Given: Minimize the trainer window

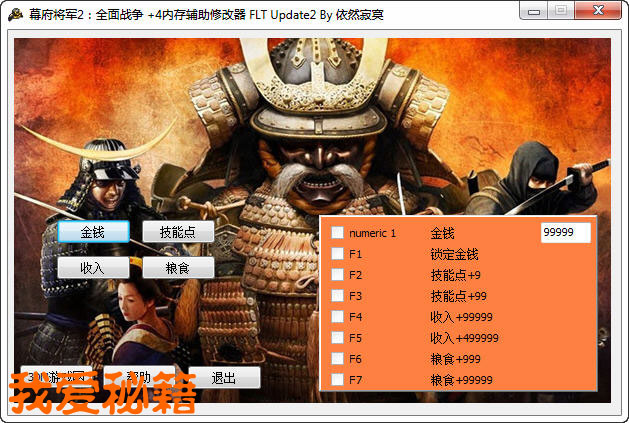Looking at the screenshot, I should click(x=533, y=11).
